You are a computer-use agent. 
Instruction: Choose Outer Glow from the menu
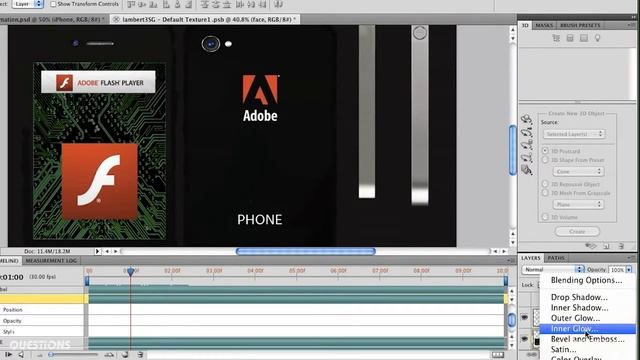point(587,318)
